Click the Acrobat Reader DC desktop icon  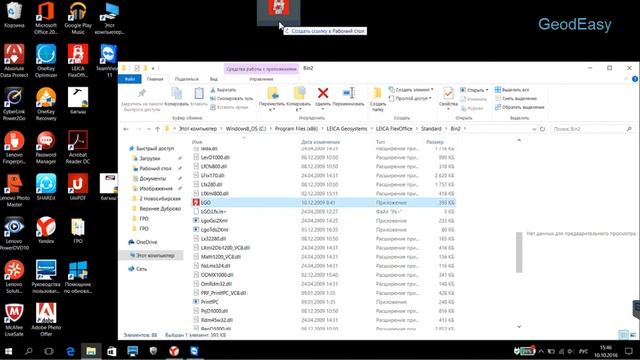[x=78, y=147]
